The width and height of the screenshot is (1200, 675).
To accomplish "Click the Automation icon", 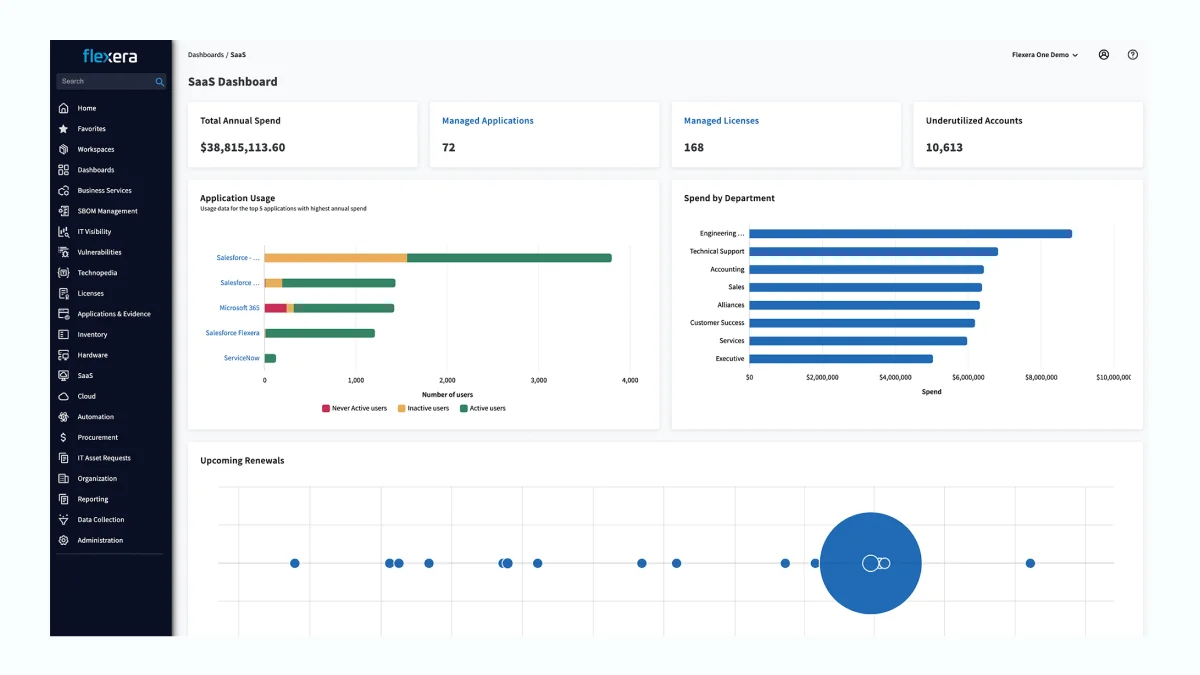I will click(x=64, y=417).
